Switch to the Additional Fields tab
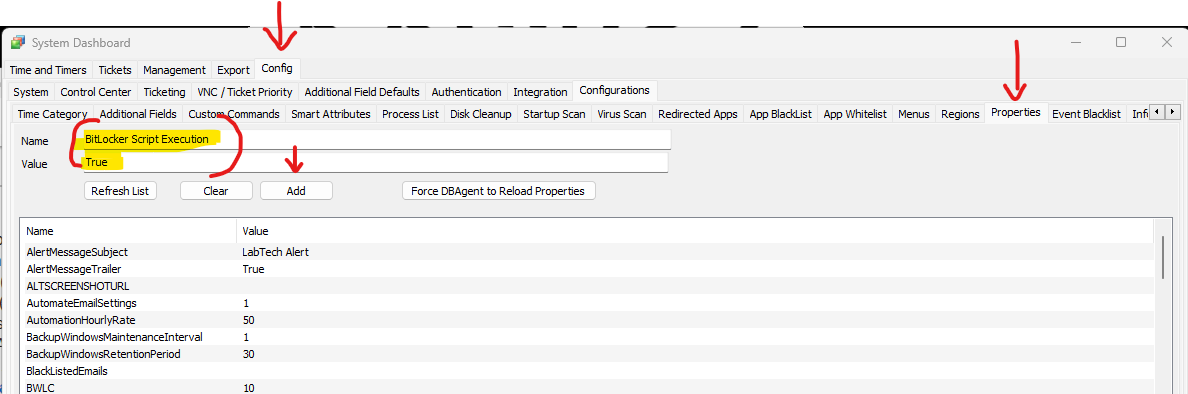 coord(138,114)
